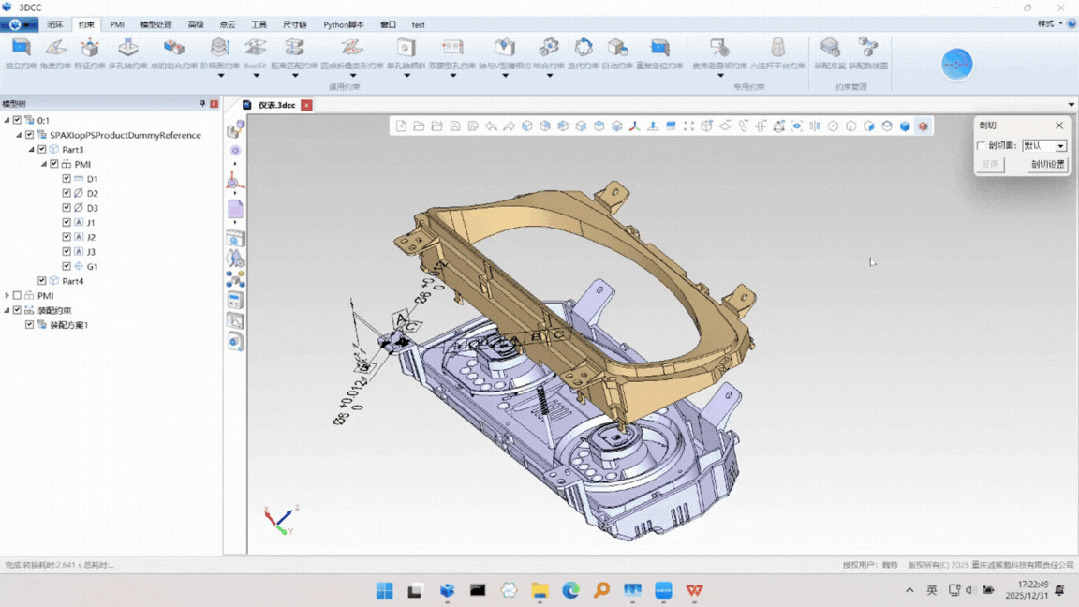Open the 点云 ribbon tab
Image resolution: width=1079 pixels, height=607 pixels.
pyautogui.click(x=227, y=25)
